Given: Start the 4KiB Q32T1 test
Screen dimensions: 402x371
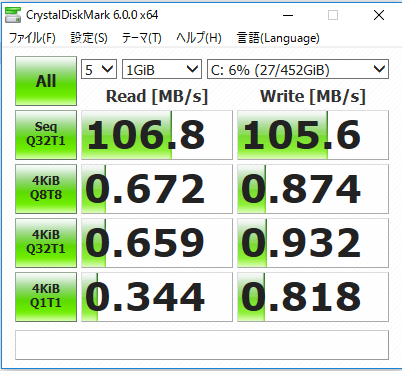Looking at the screenshot, I should (46, 243).
